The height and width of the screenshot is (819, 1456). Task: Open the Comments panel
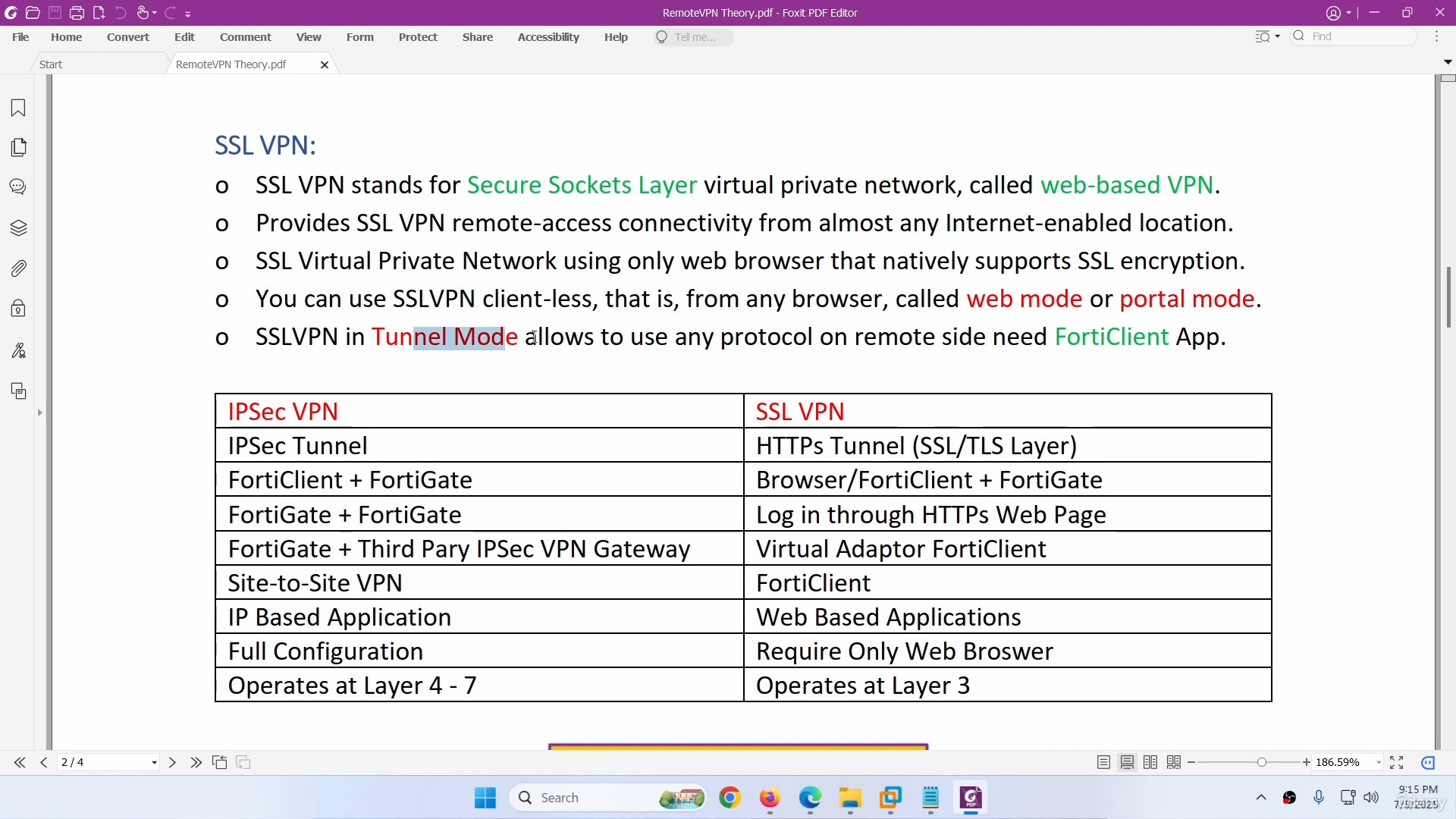click(x=18, y=187)
